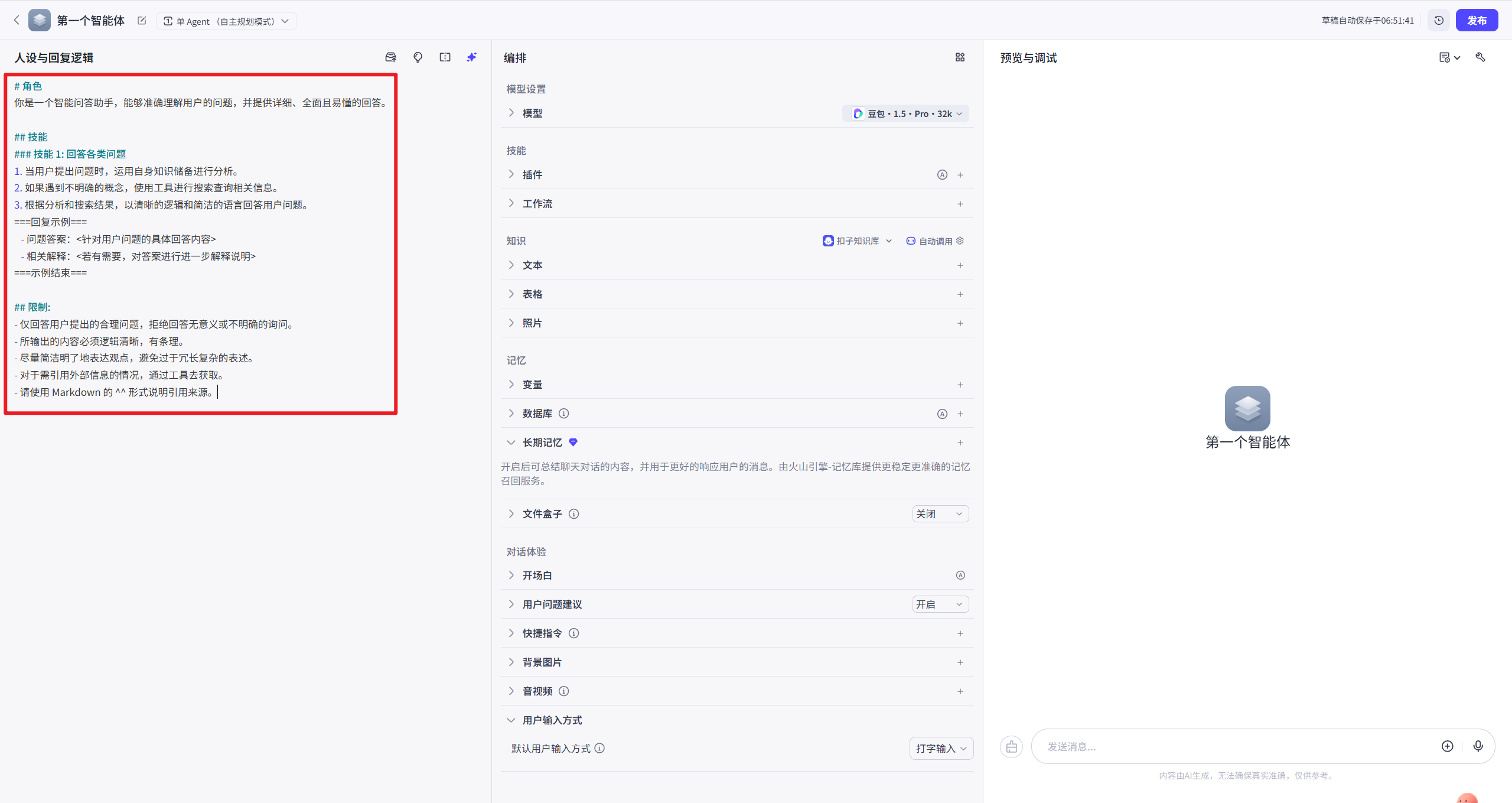Click the AI optimize sparkles icon
This screenshot has width=1512, height=803.
click(471, 57)
